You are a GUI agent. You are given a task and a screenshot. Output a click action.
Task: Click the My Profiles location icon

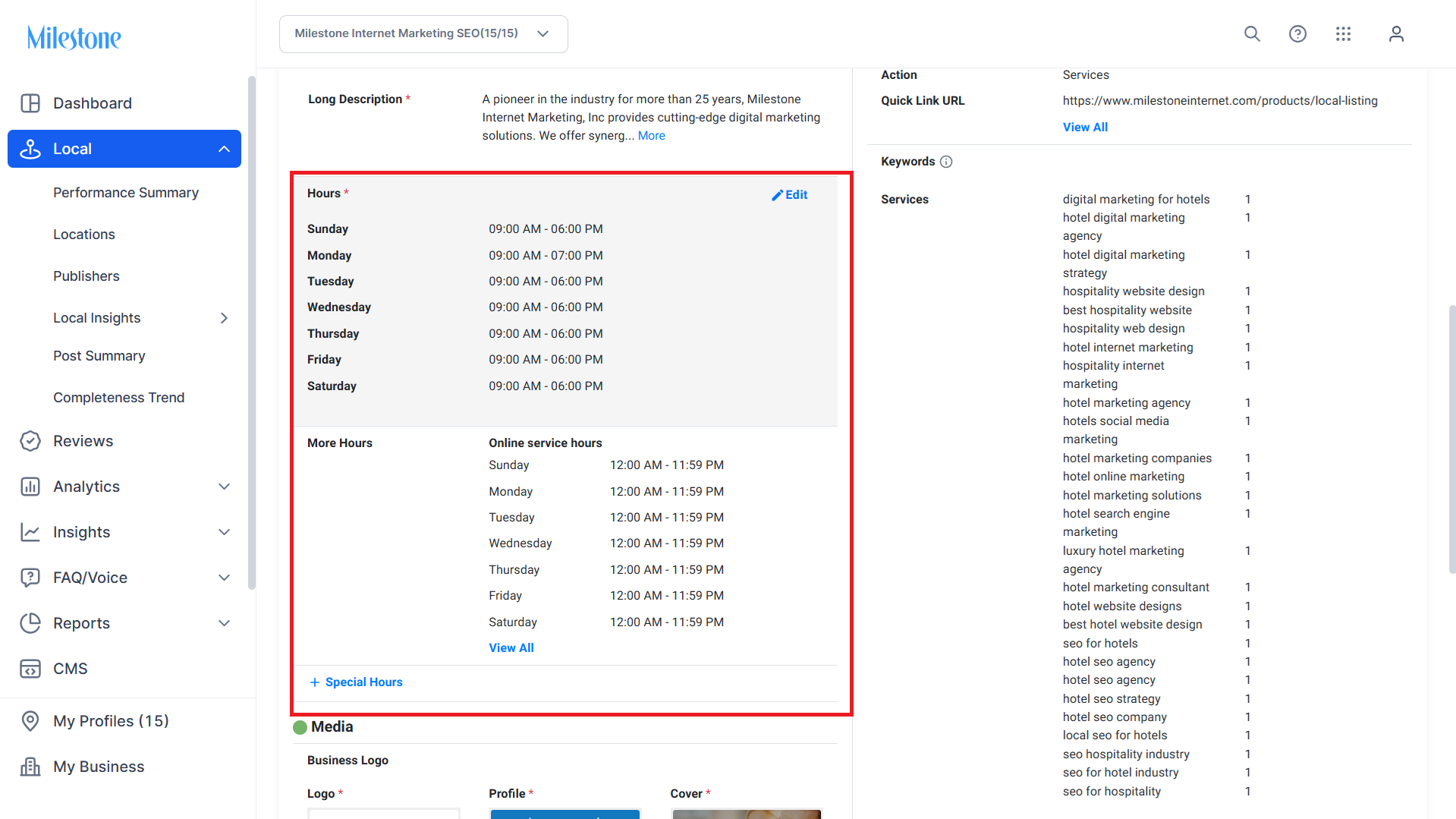tap(30, 721)
